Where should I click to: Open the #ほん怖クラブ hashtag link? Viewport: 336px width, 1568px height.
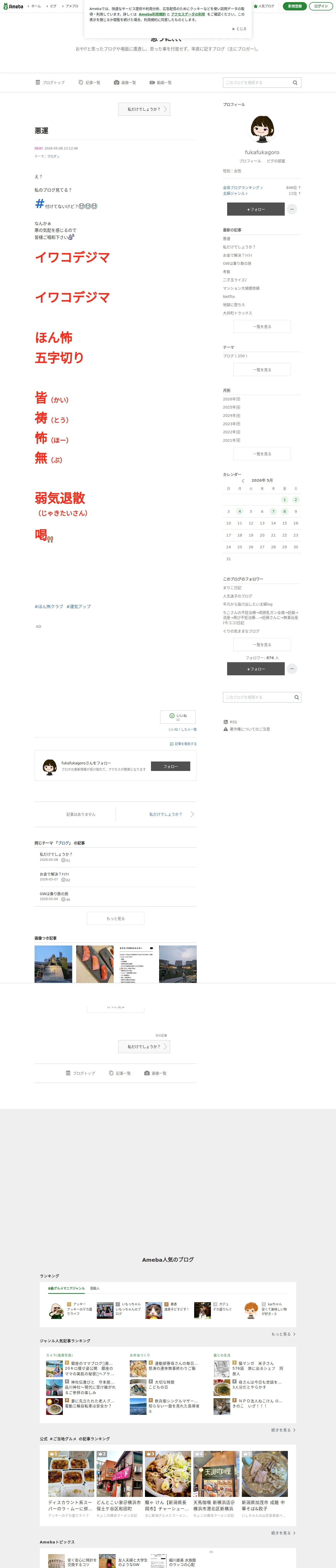[x=49, y=607]
